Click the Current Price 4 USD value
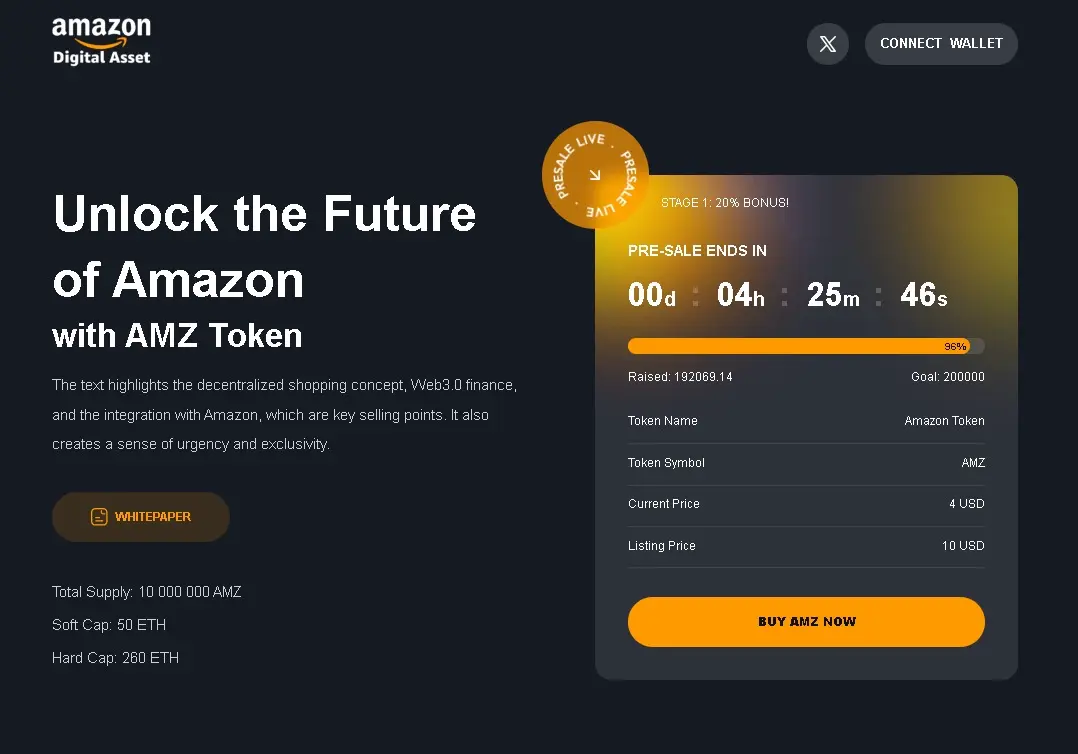Screen dimensions: 1078x754 tap(967, 504)
